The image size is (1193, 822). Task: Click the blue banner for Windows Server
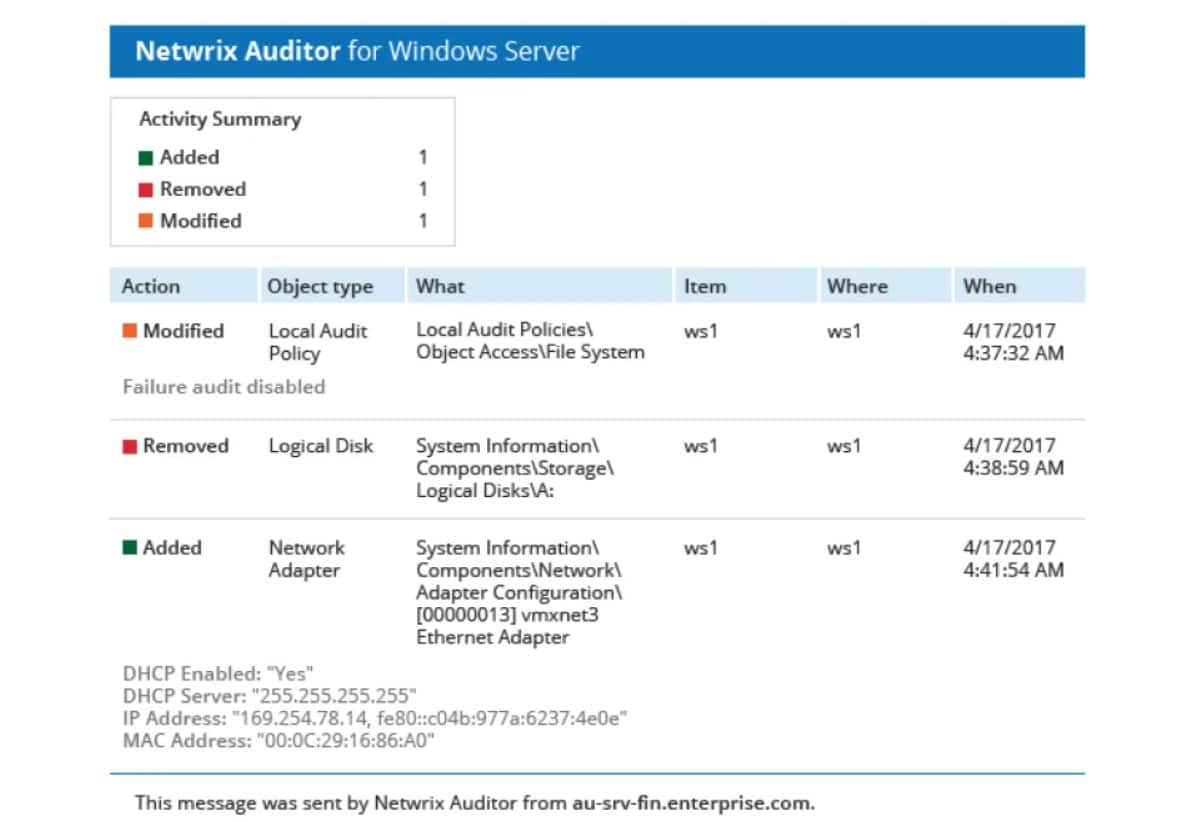coord(600,51)
